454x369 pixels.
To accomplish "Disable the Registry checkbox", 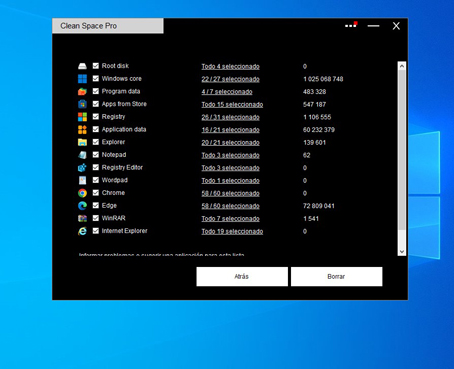I will (96, 116).
